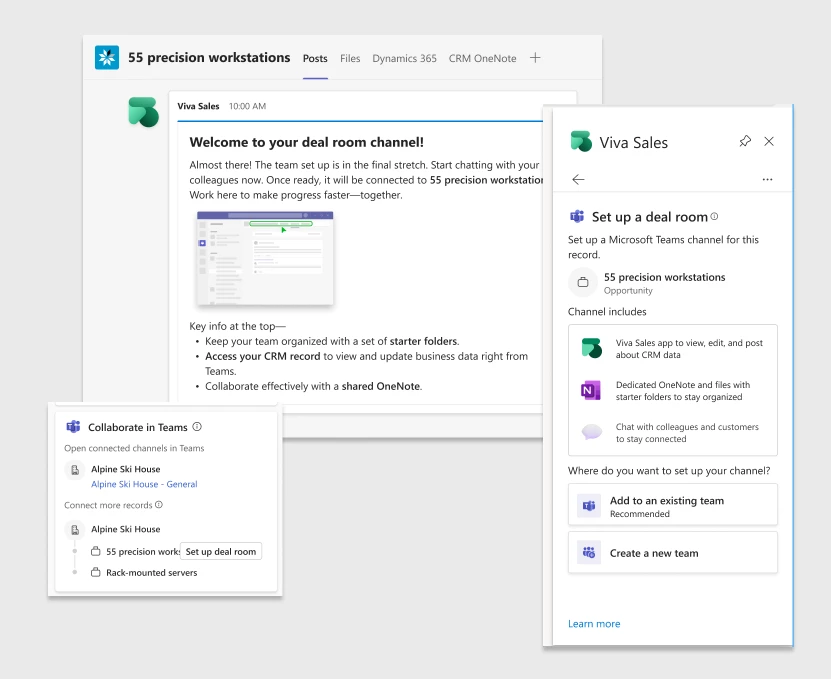Click the Add to an existing team team icon
This screenshot has height=679, width=831.
(587, 504)
